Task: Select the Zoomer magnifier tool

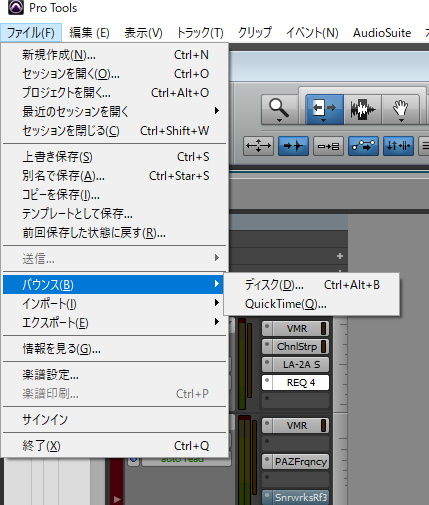Action: [279, 110]
